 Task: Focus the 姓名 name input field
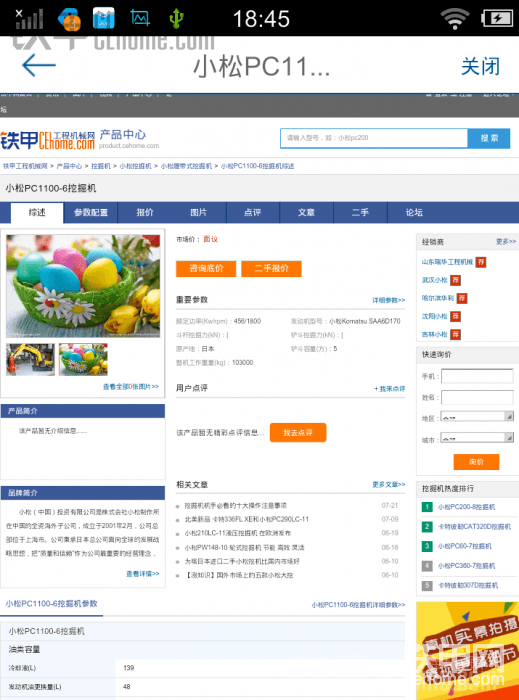[477, 397]
